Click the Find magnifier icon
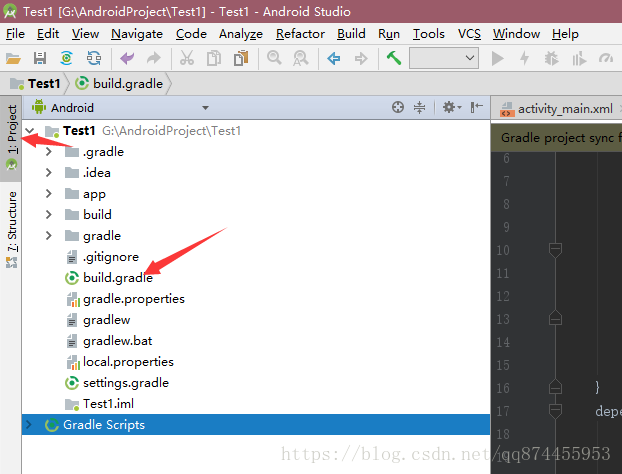Viewport: 622px width, 474px height. click(x=274, y=58)
